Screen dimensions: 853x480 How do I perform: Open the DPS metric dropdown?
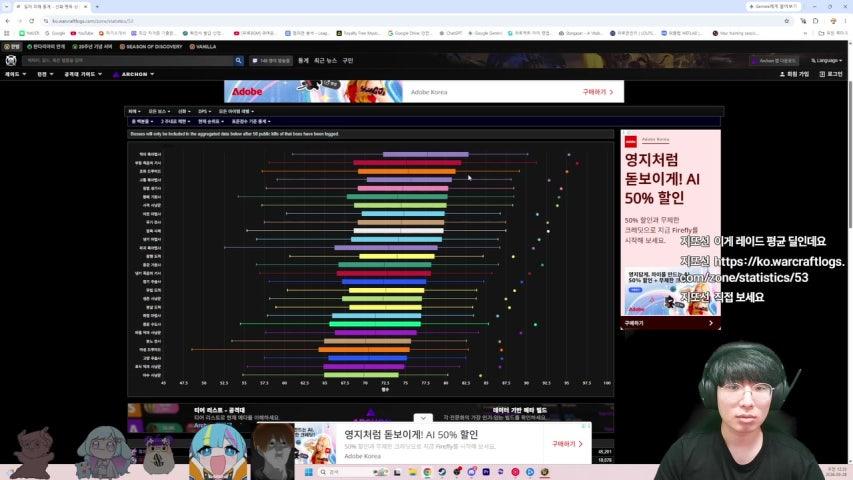click(203, 111)
